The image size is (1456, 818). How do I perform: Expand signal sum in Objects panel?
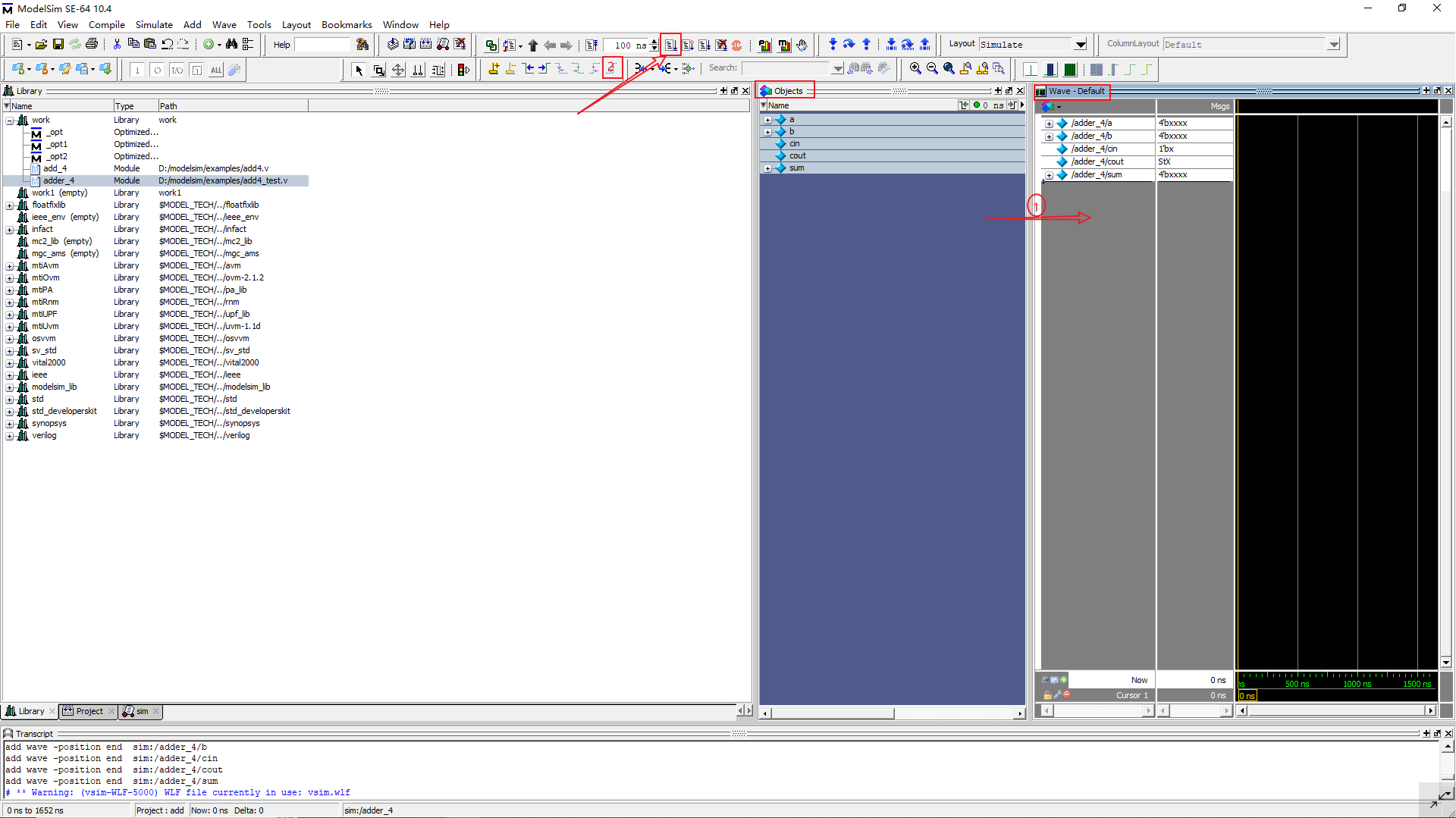coord(767,168)
